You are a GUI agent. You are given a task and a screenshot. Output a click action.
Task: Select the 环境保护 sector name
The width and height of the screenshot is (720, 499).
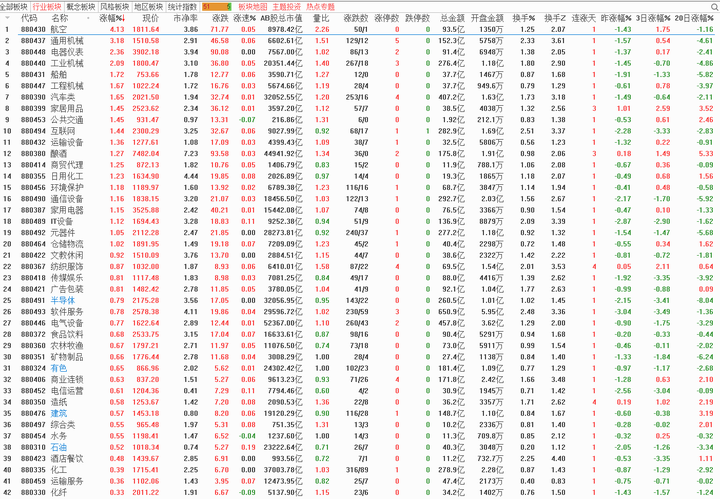[x=67, y=187]
